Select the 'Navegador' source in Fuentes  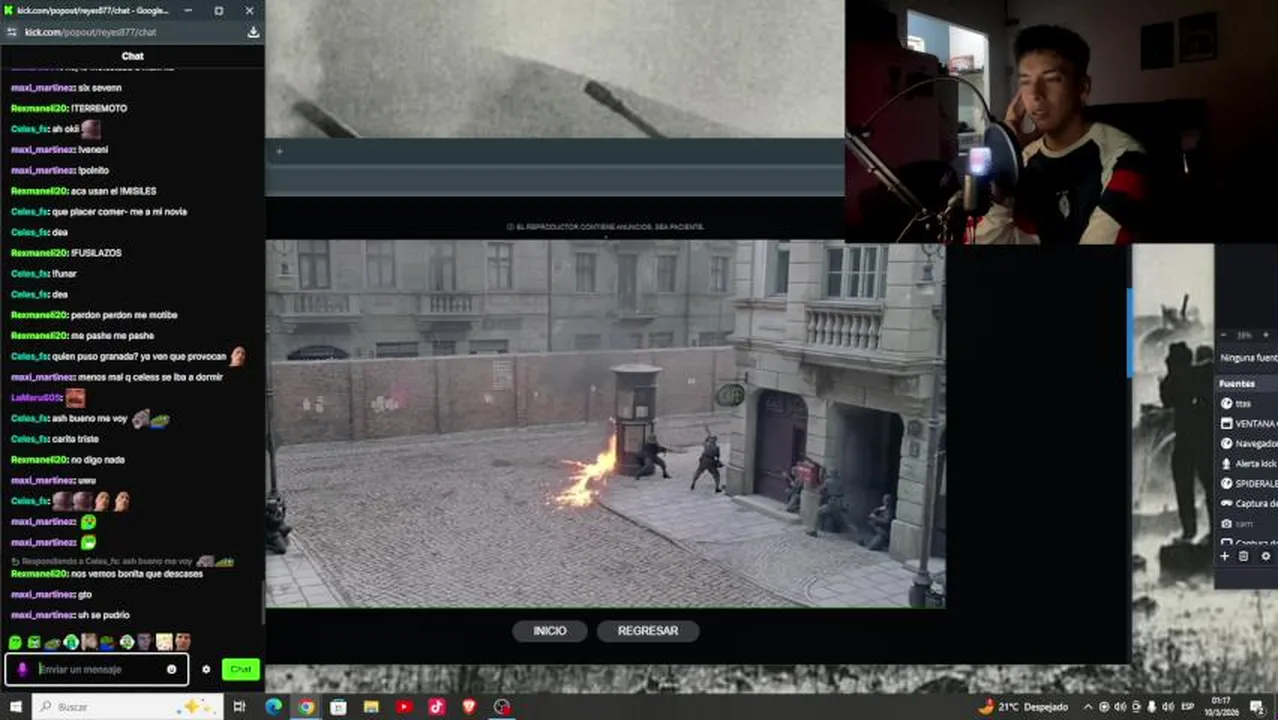(1246, 443)
